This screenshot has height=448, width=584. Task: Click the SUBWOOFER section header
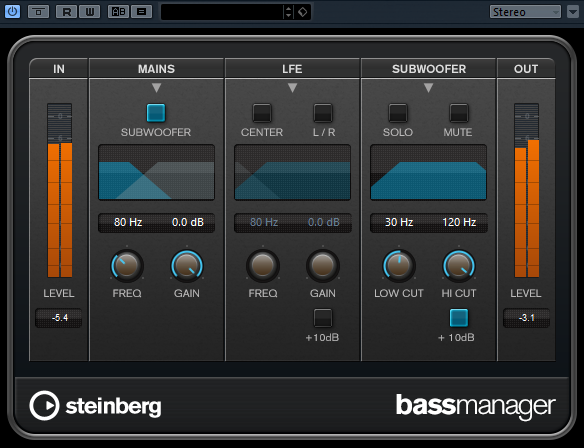pyautogui.click(x=428, y=69)
